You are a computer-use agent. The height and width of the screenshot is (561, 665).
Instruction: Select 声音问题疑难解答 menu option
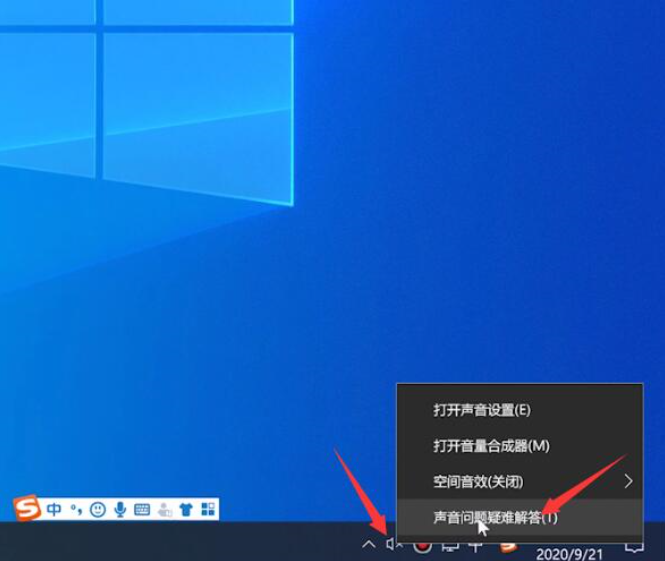click(x=495, y=517)
